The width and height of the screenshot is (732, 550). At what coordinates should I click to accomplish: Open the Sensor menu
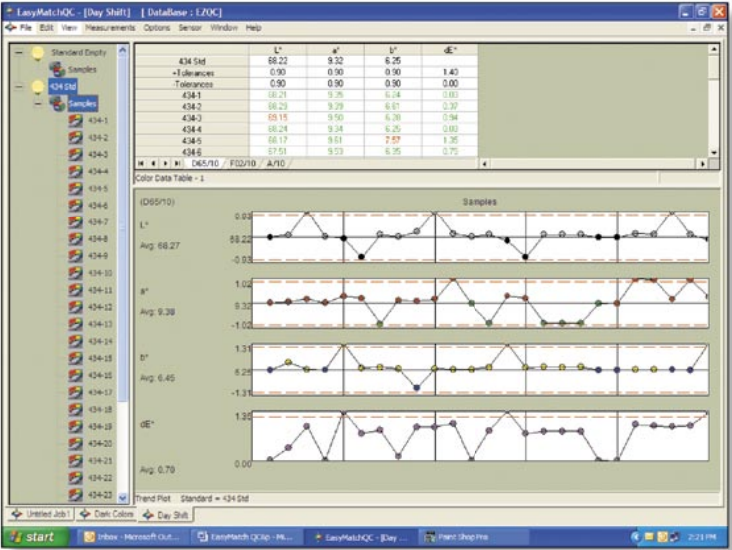191,28
